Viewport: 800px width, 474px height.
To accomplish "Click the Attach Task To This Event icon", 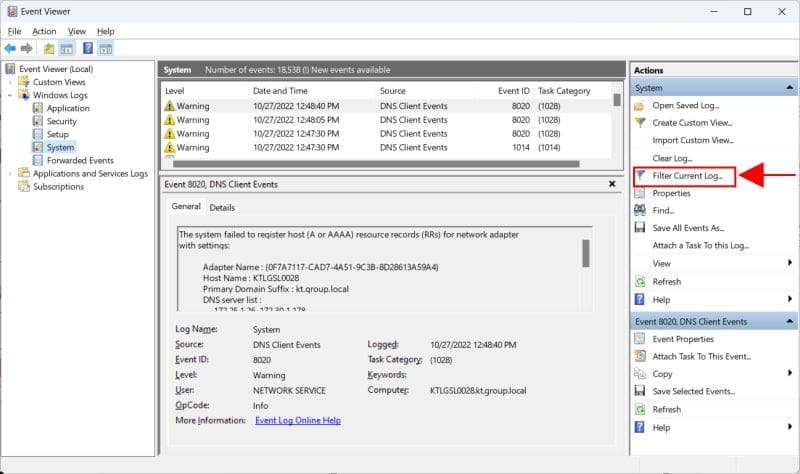I will point(641,356).
